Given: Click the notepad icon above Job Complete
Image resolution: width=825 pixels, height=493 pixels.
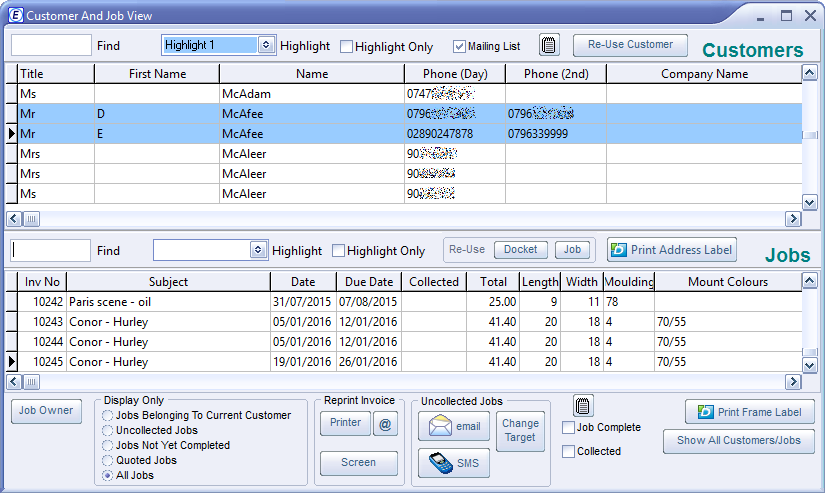Looking at the screenshot, I should [x=582, y=405].
